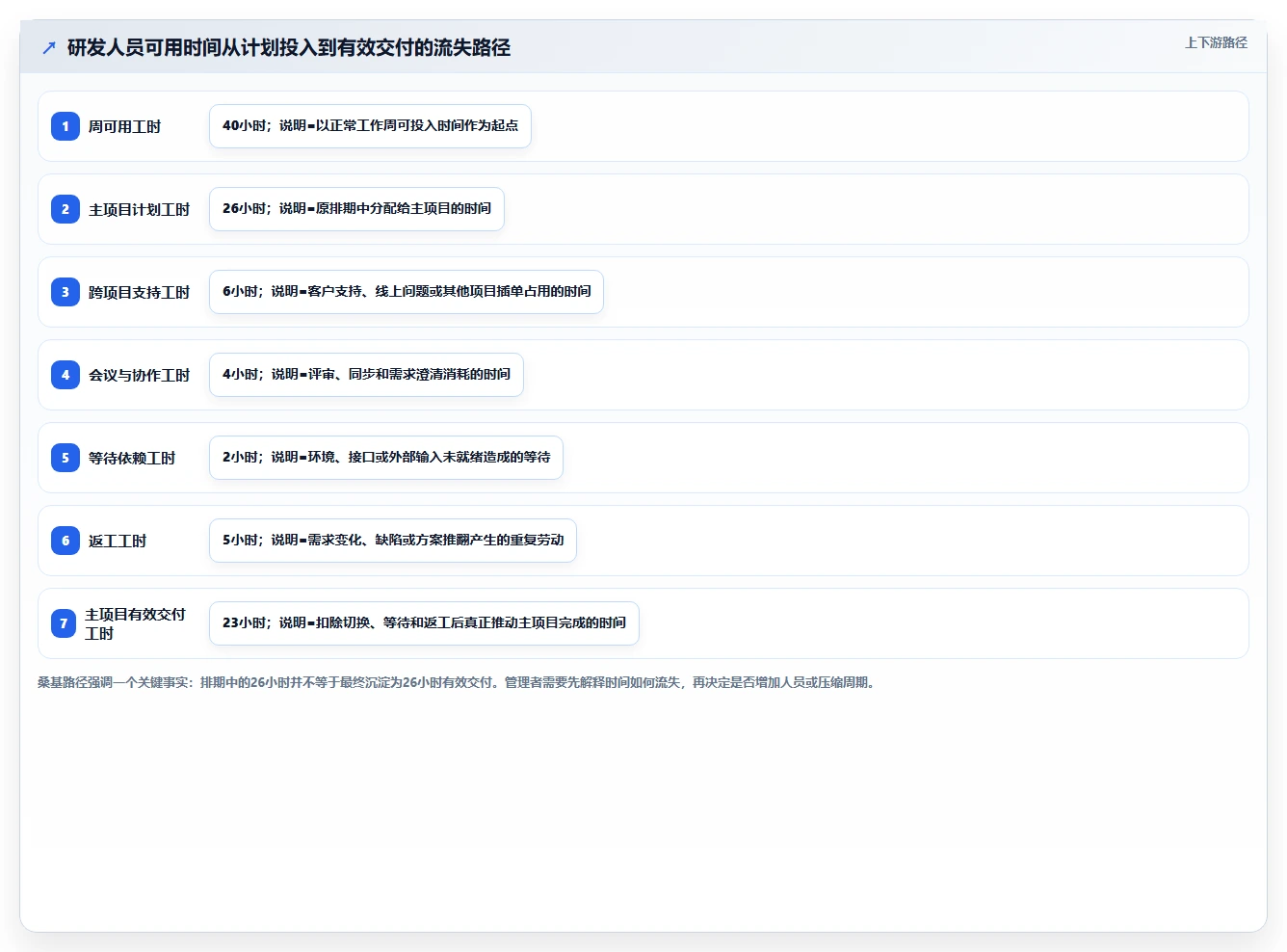Image resolution: width=1287 pixels, height=952 pixels.
Task: Click the 等待依赖工时 label
Action: (x=132, y=458)
